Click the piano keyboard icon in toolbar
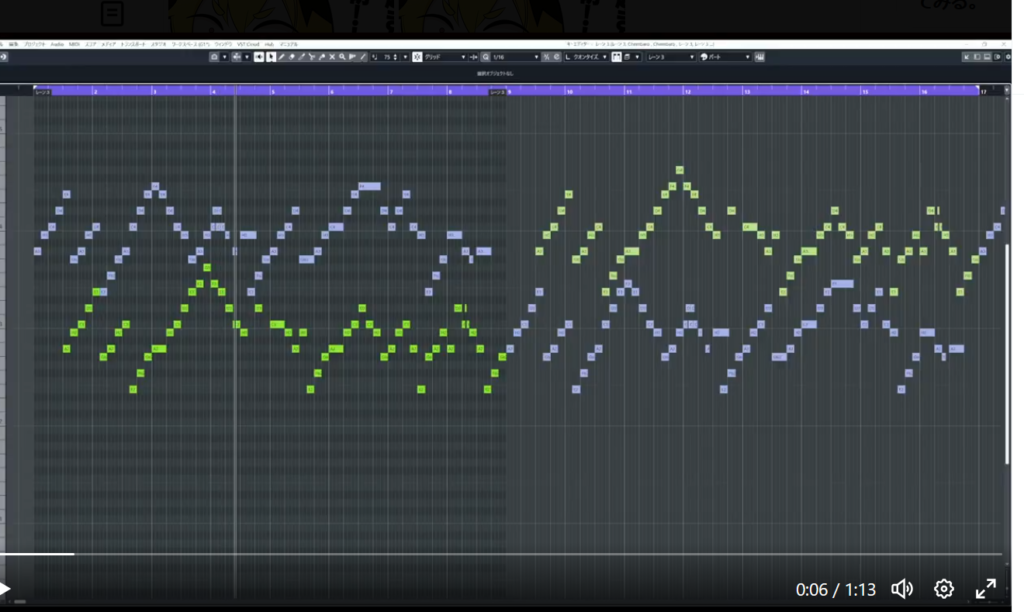1024x612 pixels. [x=761, y=57]
